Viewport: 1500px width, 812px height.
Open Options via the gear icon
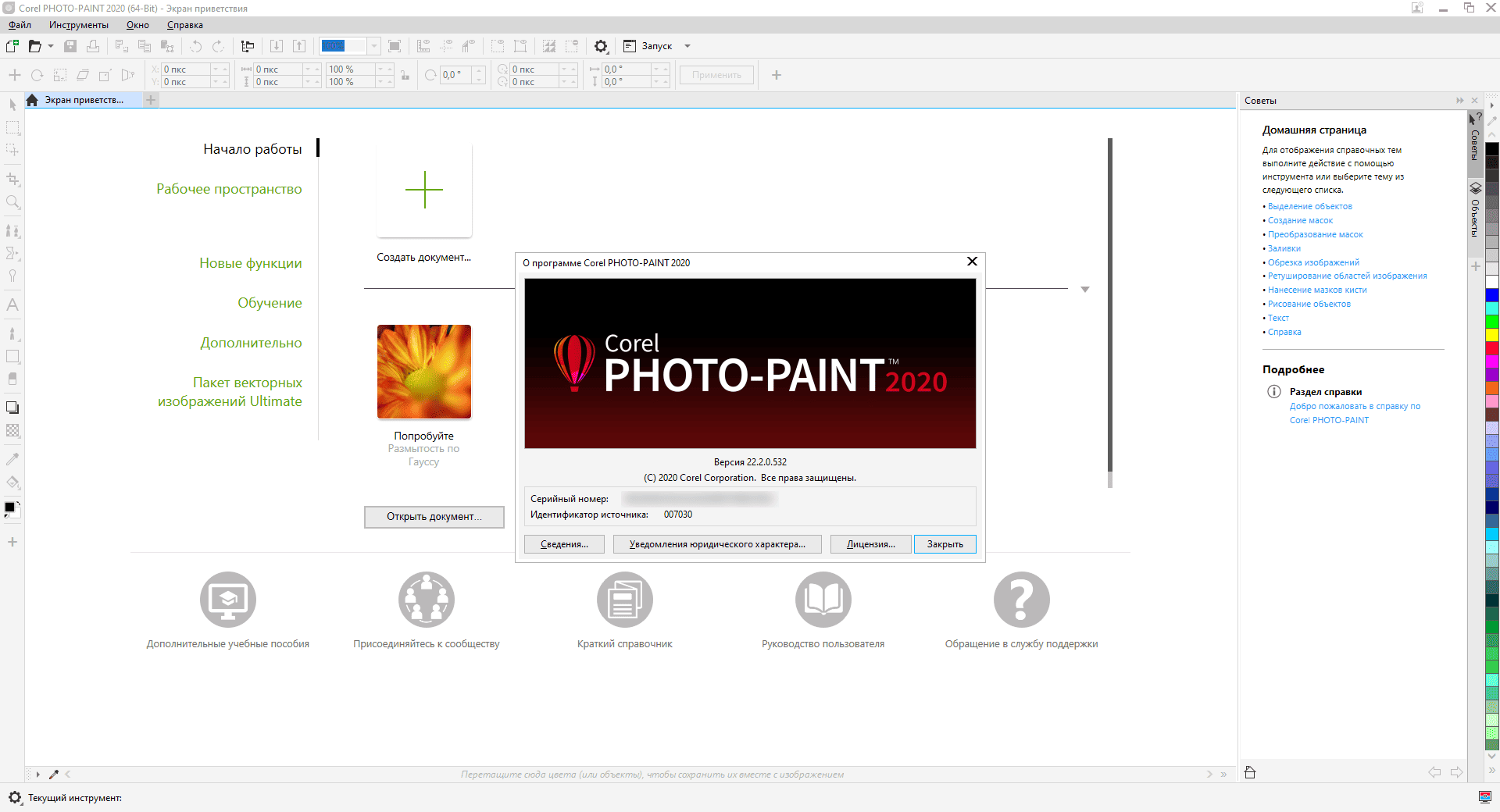(601, 46)
